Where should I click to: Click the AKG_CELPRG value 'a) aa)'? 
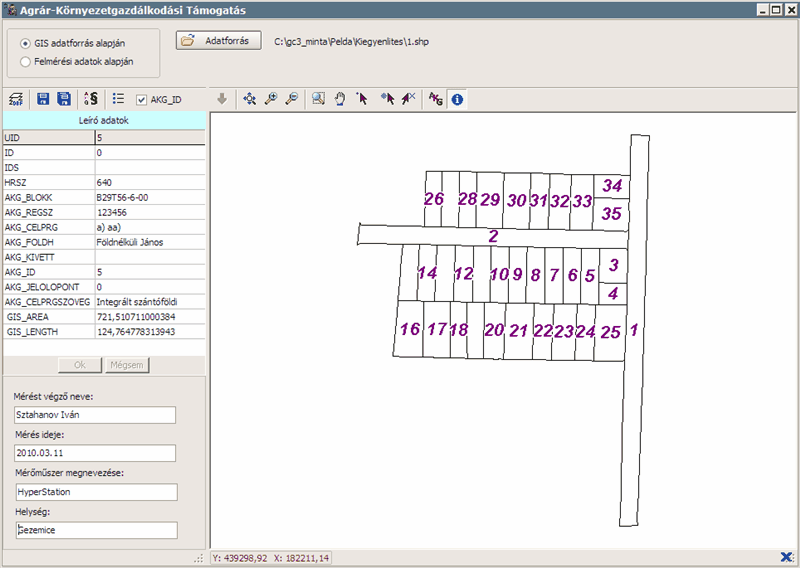pos(150,228)
